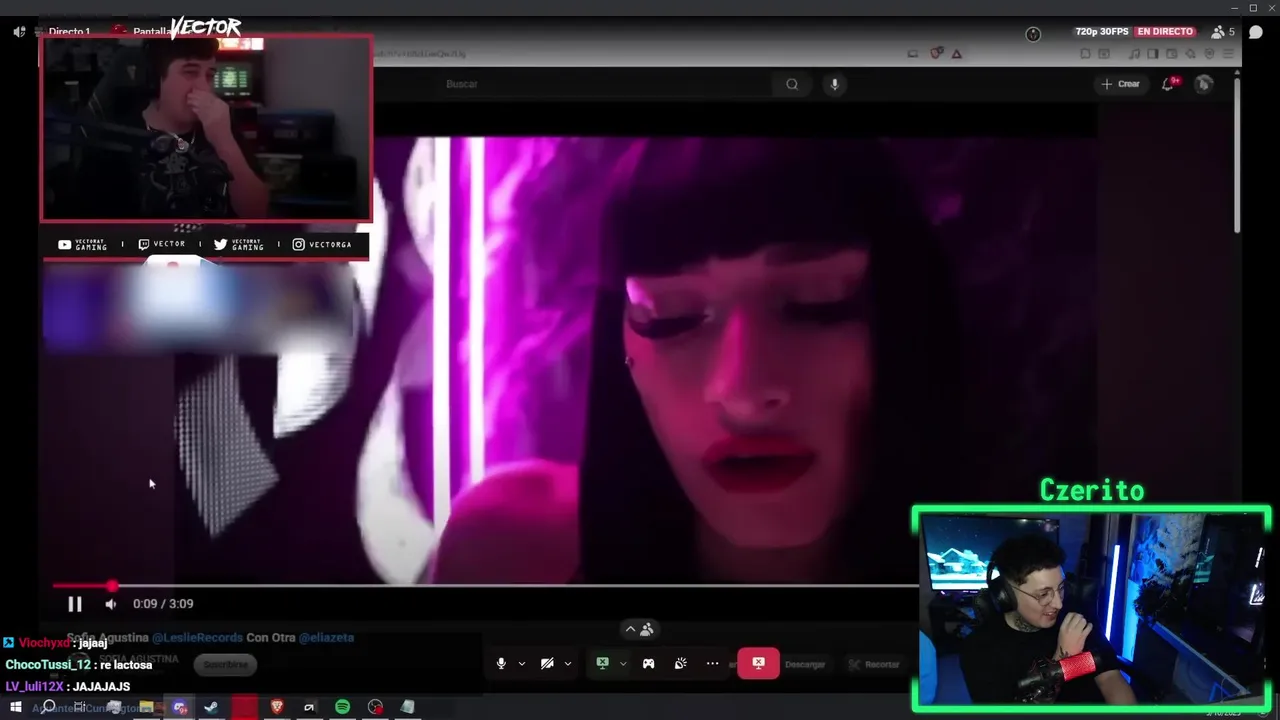Select the Pantalla stream tab
Viewport: 1280px width, 720px height.
tap(151, 32)
